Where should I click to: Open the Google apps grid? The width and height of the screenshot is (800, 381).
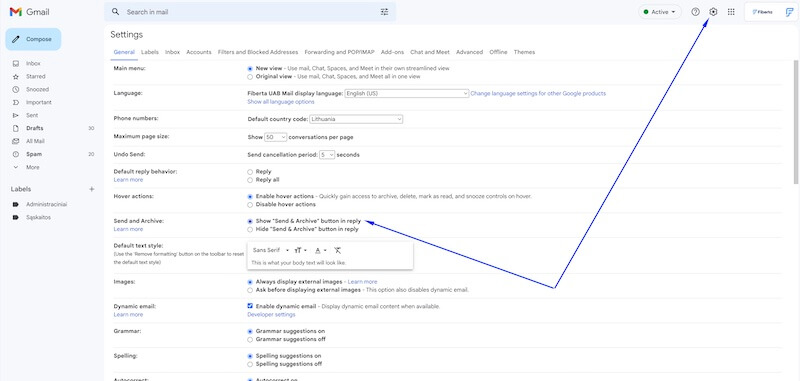coord(731,12)
